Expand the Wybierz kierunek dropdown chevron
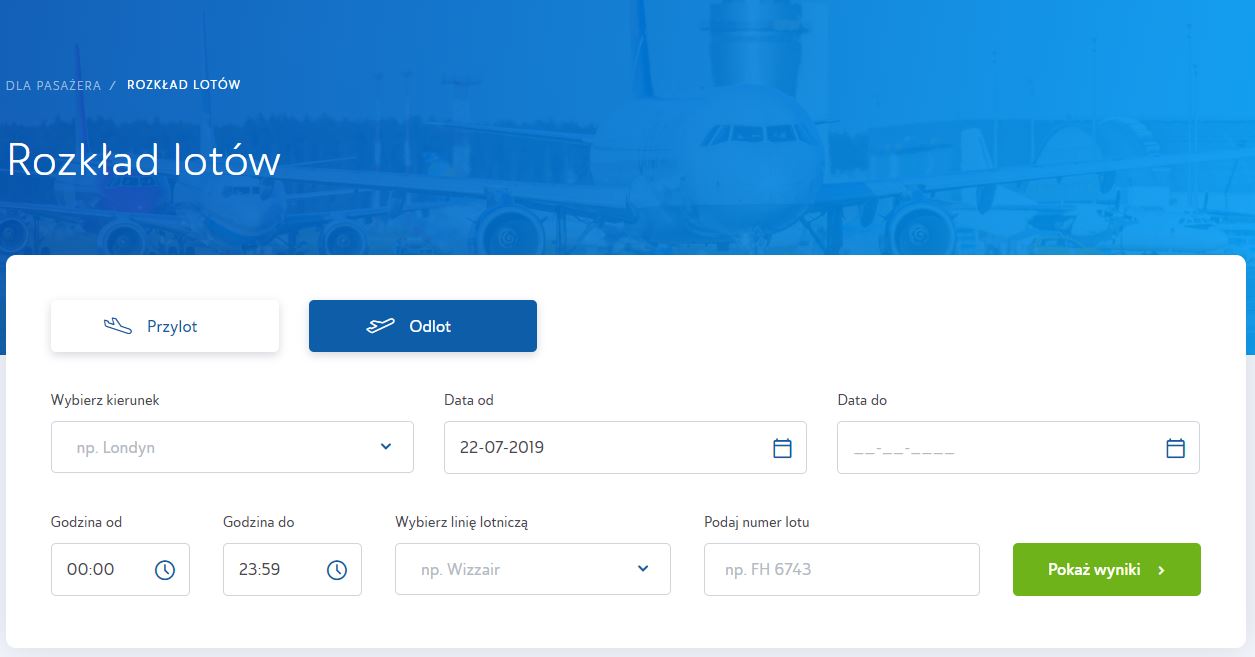The image size is (1255, 657). 386,447
